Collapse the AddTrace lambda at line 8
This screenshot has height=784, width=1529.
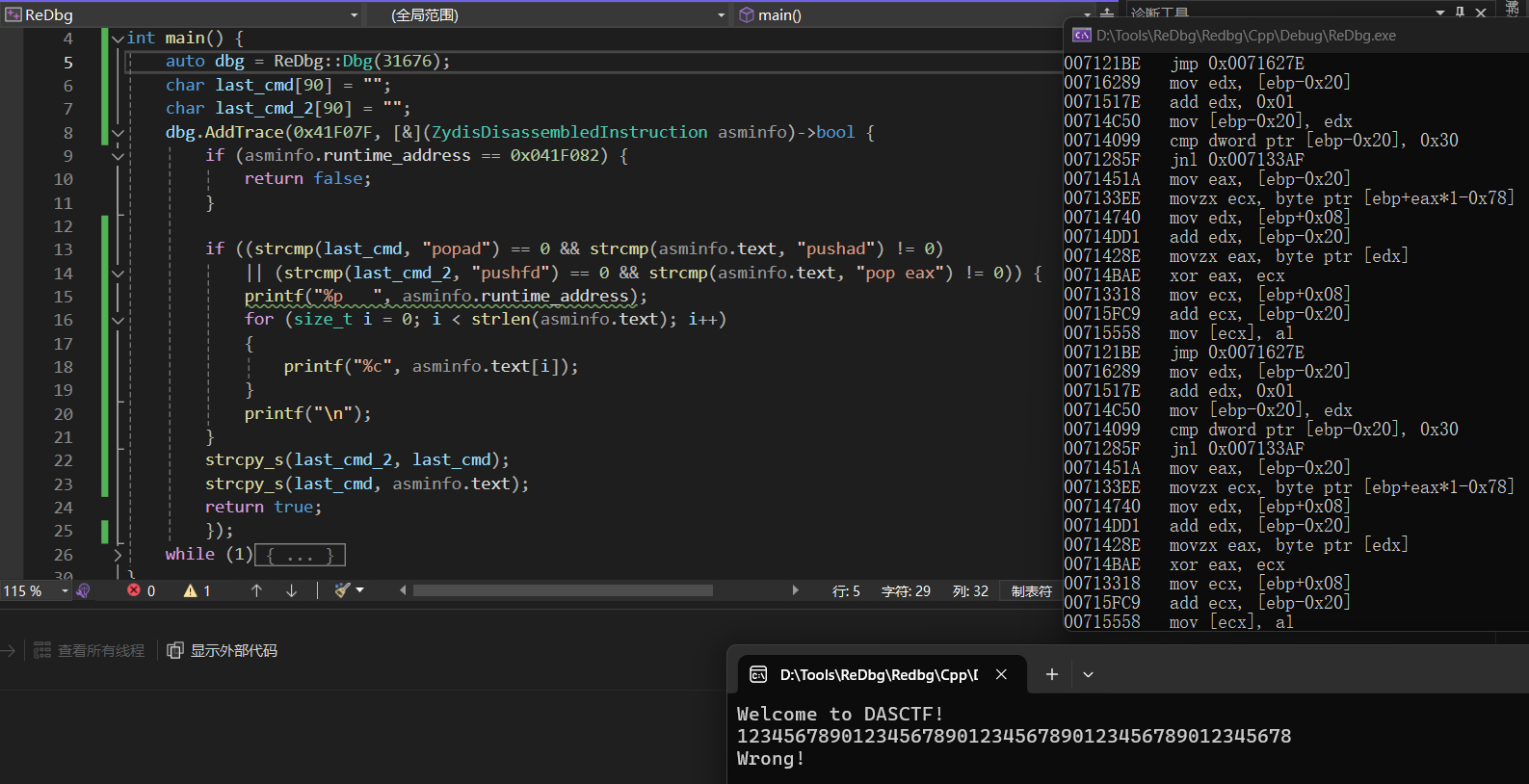point(118,133)
